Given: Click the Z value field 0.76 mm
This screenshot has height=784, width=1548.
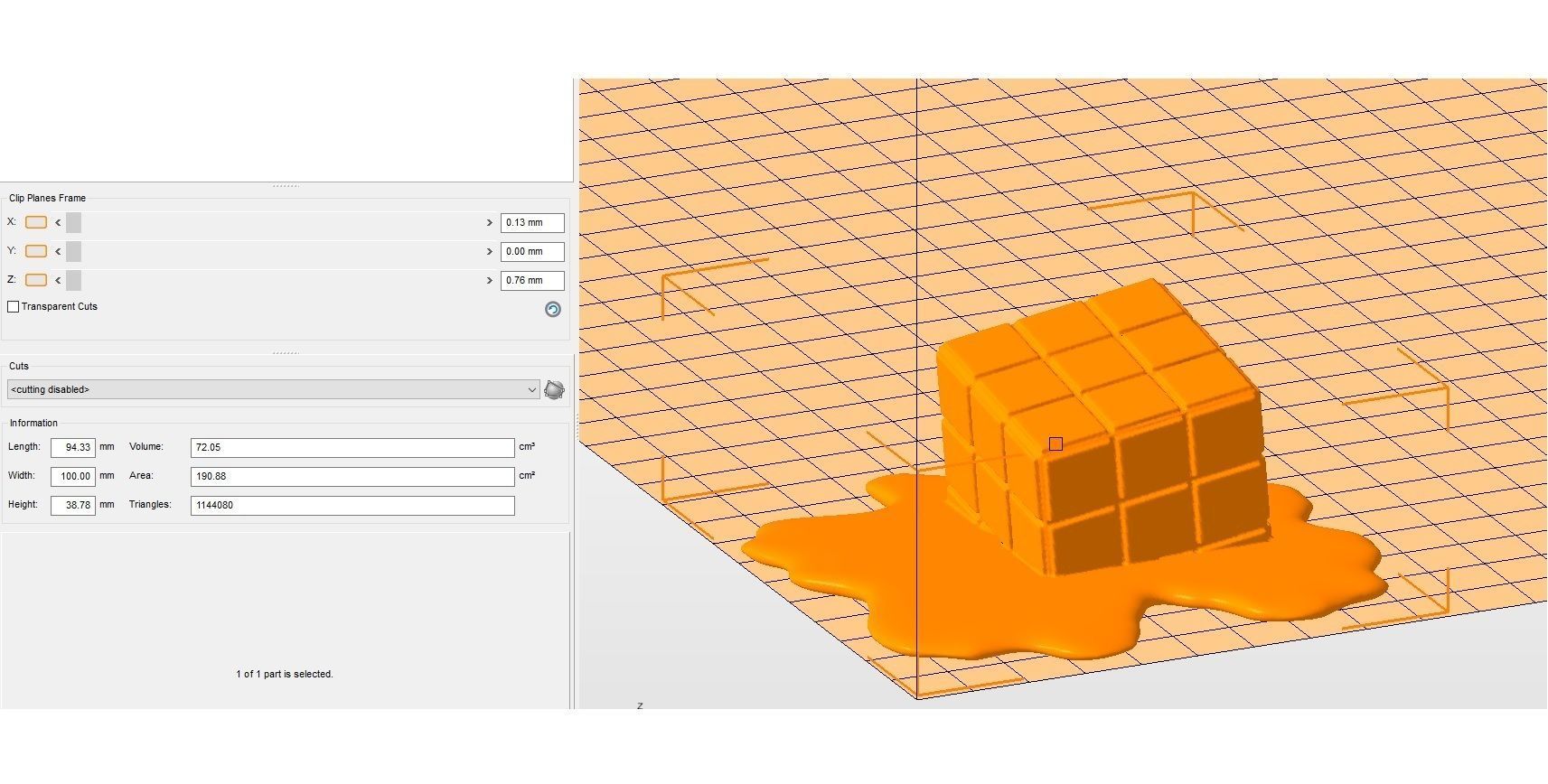Looking at the screenshot, I should click(532, 280).
